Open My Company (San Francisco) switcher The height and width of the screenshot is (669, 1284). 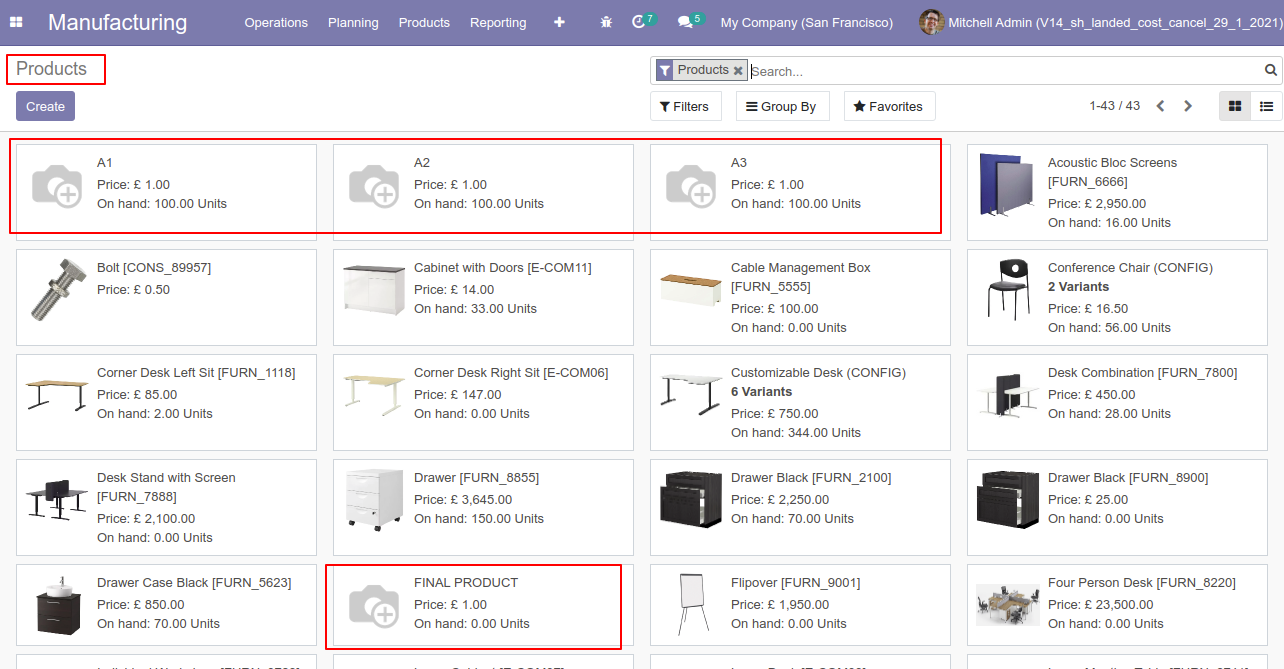click(x=806, y=22)
